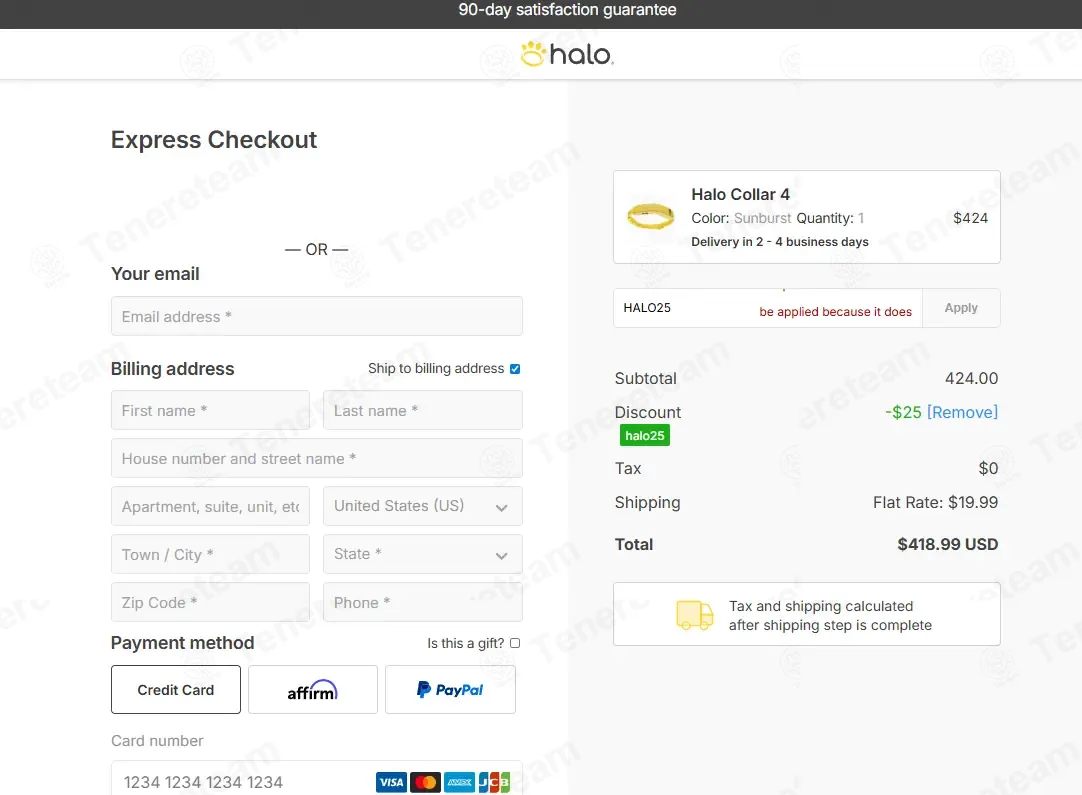Click the Flat Rate: $19.99 shipping text
Viewport: 1082px width, 795px height.
(935, 502)
